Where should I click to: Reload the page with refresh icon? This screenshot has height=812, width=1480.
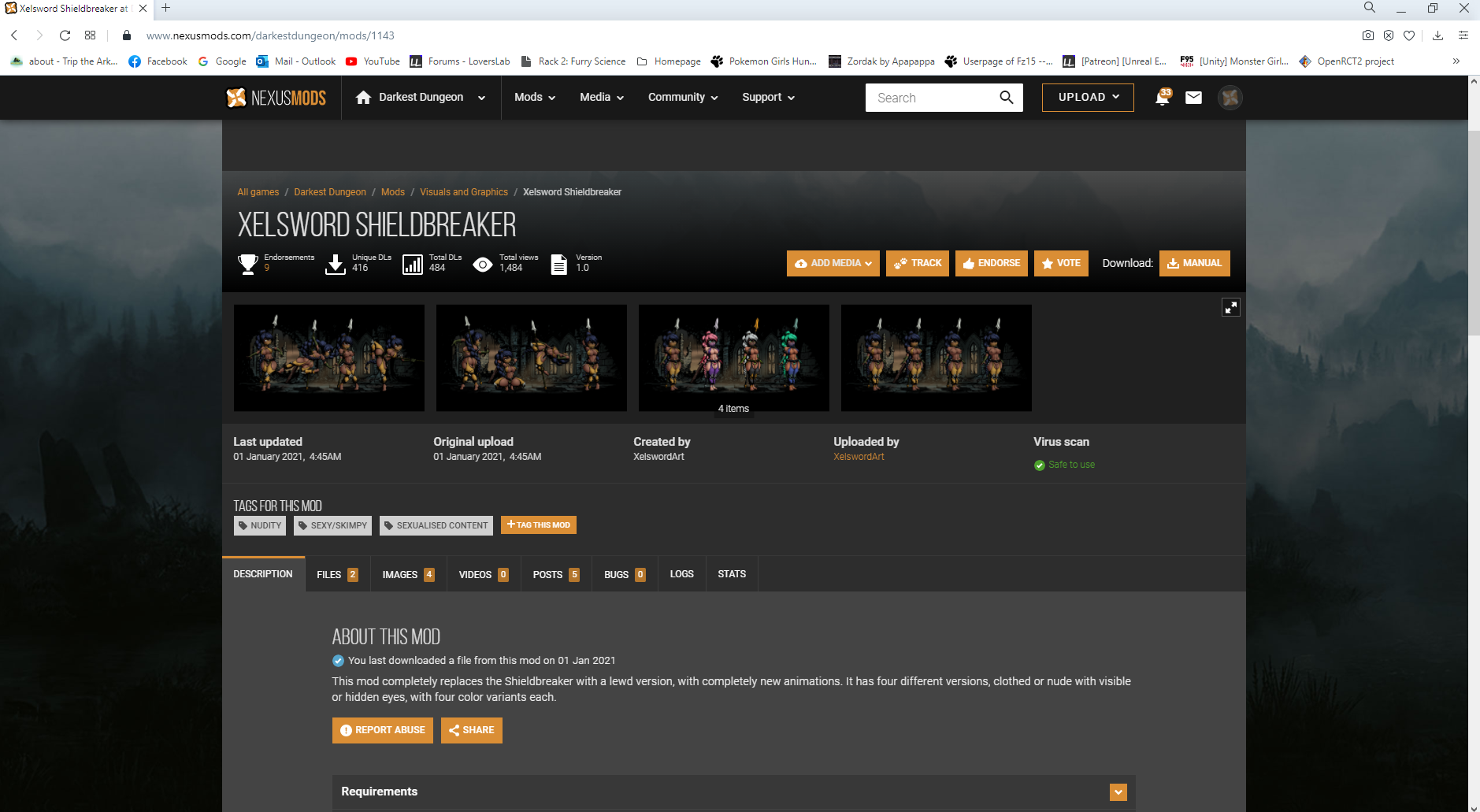[x=65, y=35]
